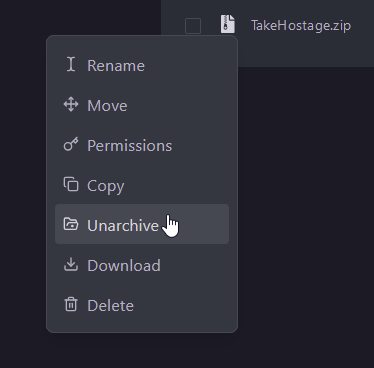Click the Download arrow-tray icon

click(71, 264)
